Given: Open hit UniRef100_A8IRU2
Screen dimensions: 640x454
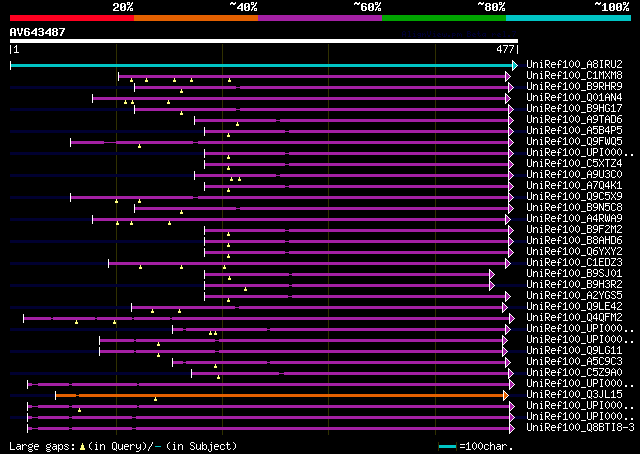Looking at the screenshot, I should click(x=574, y=65).
